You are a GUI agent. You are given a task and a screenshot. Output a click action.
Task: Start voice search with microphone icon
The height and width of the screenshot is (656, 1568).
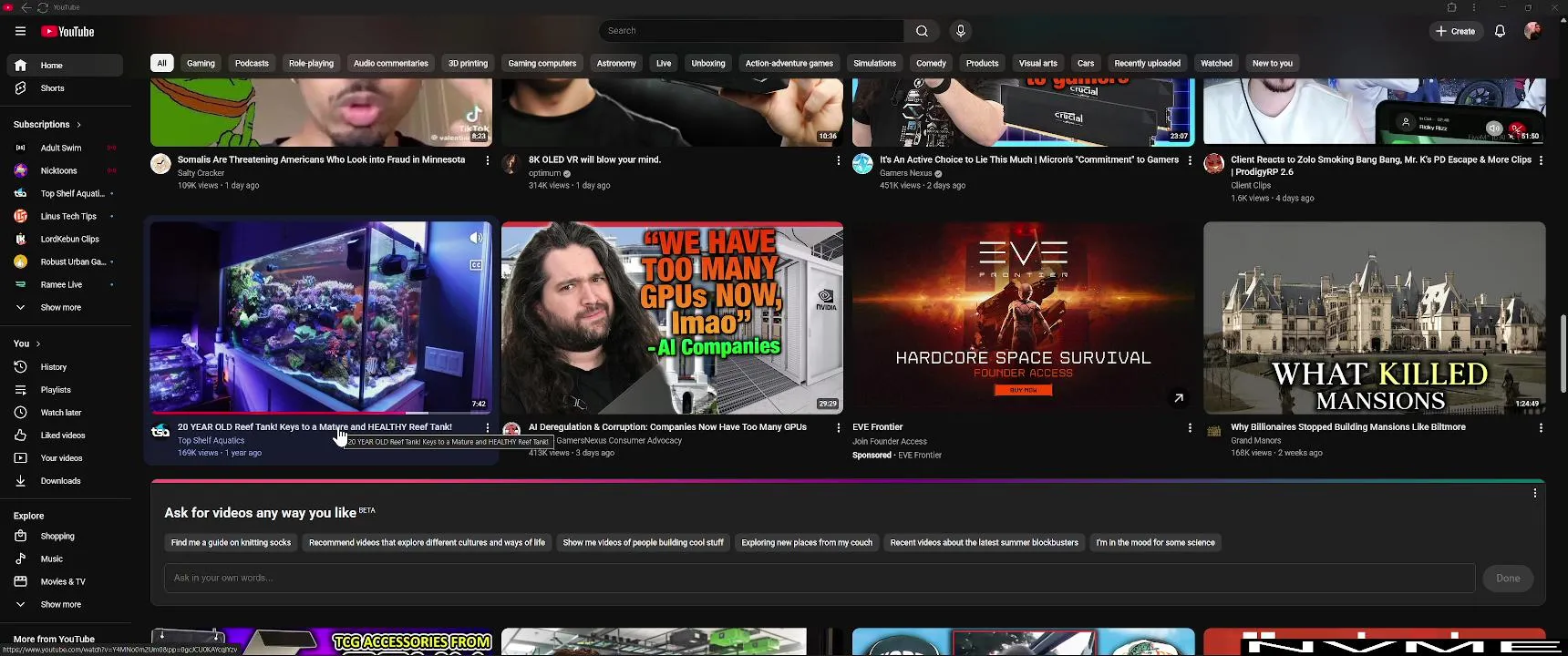click(x=960, y=31)
